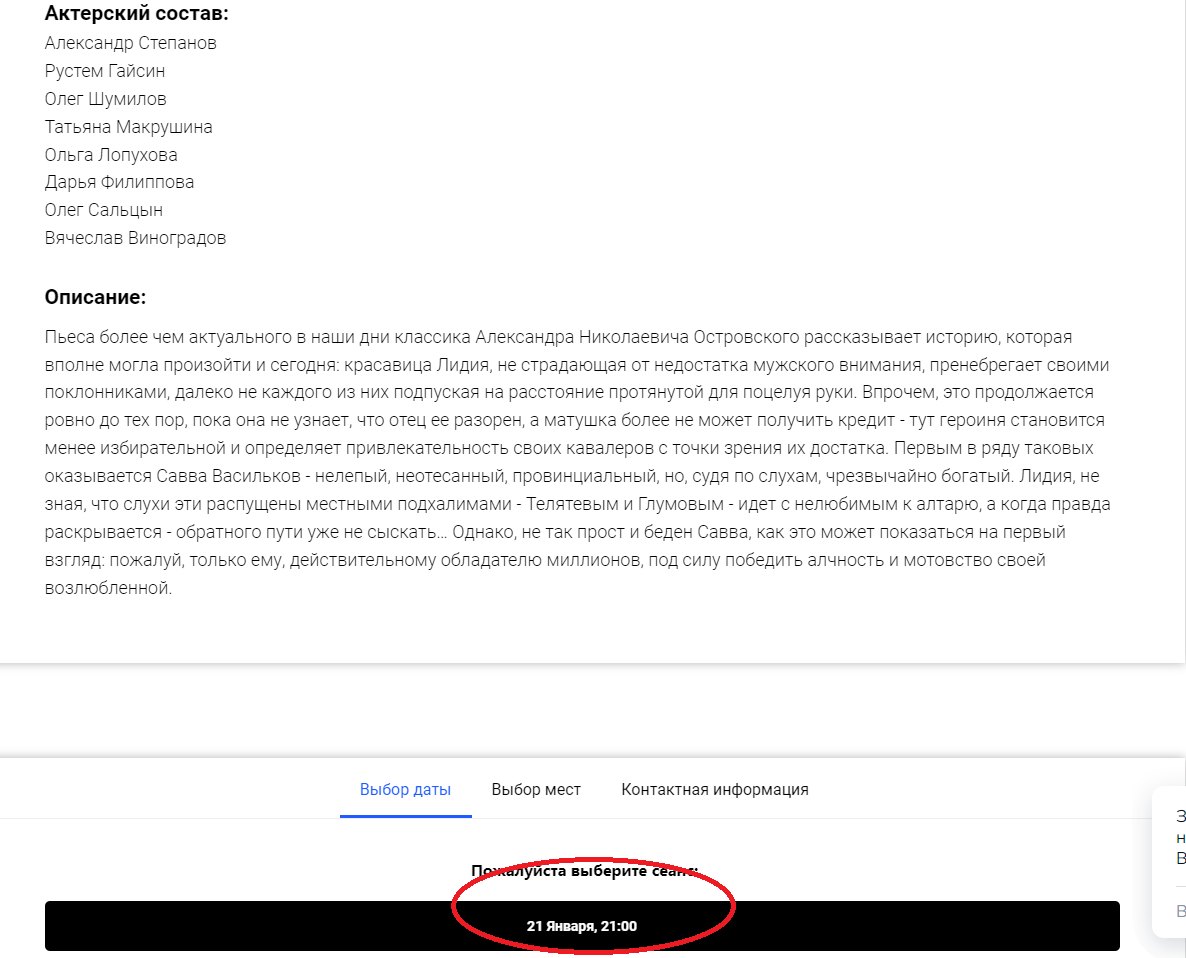Open the Выбор мест tab
This screenshot has width=1186, height=958.
536,789
